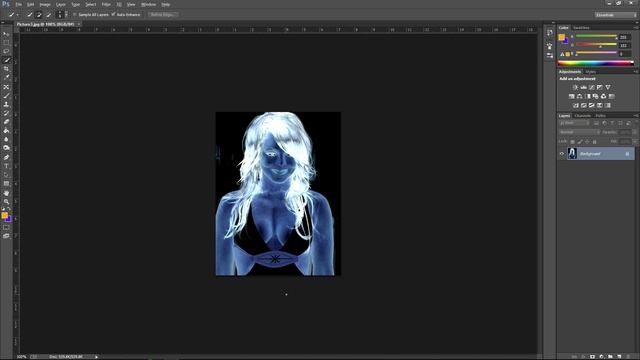The width and height of the screenshot is (640, 360).
Task: Select the Quick Selection tool in toolbox
Action: pyautogui.click(x=6, y=60)
